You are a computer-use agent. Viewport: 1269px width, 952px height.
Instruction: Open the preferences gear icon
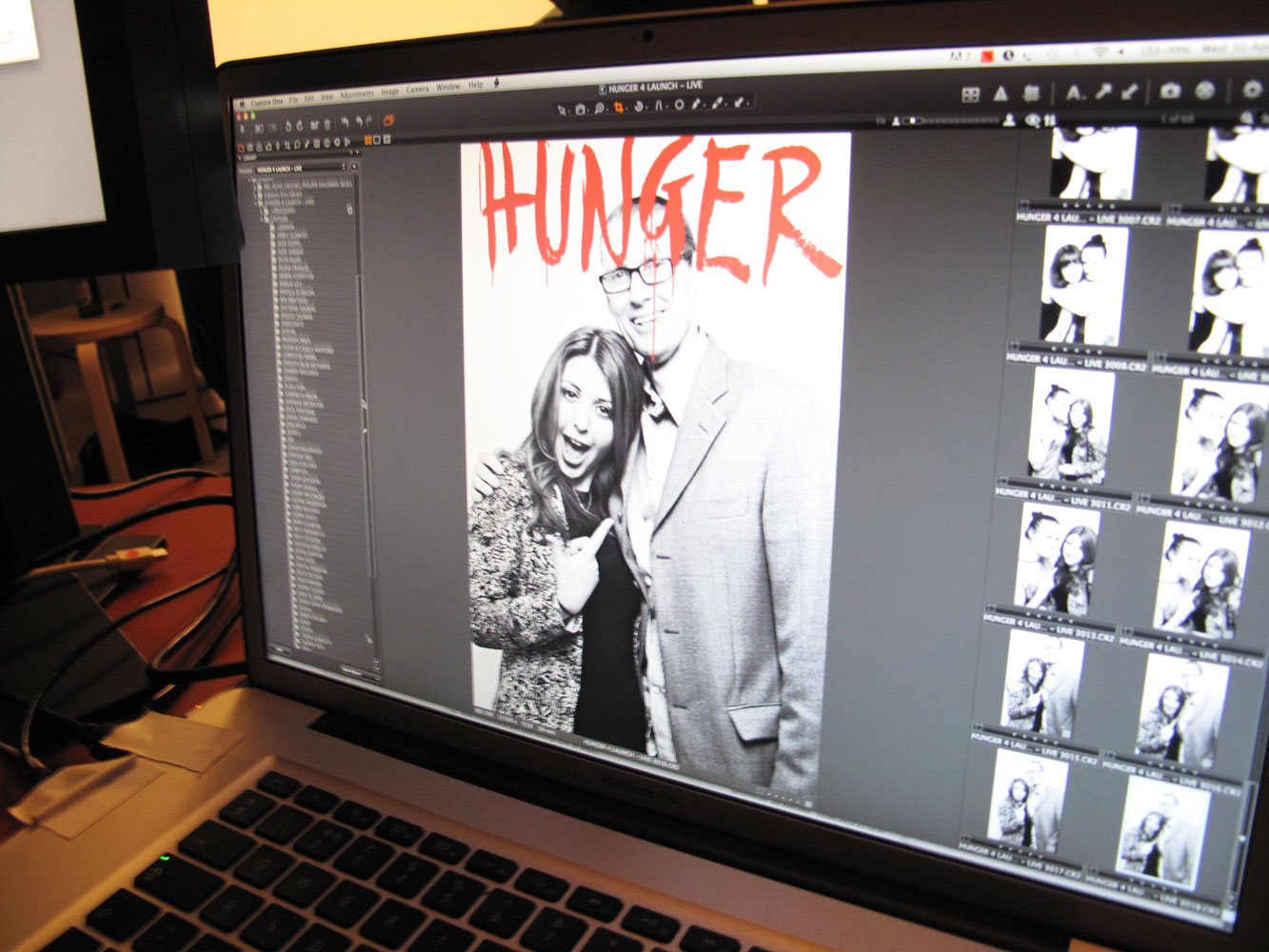(1253, 89)
